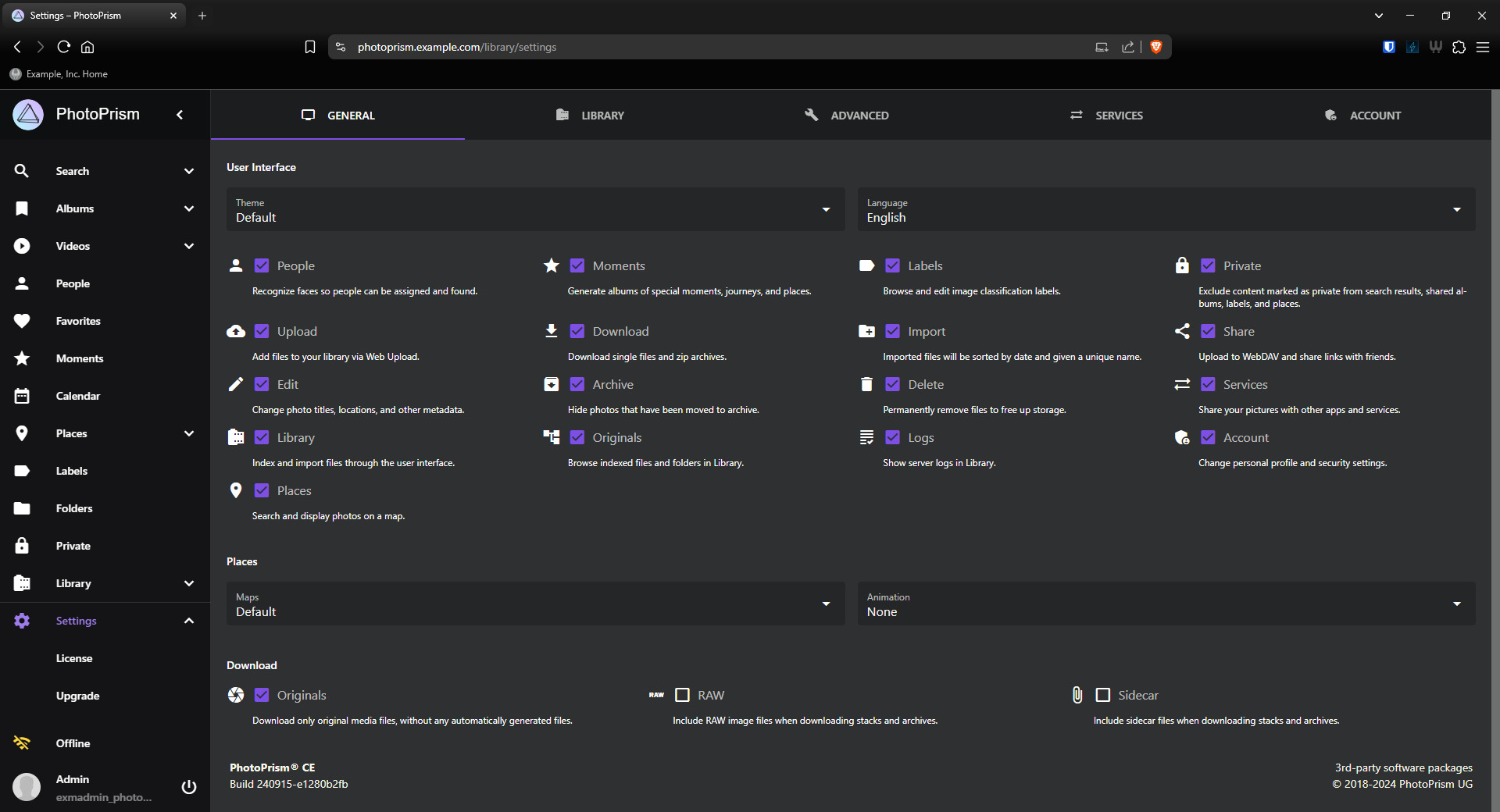Enable RAW download checkbox
The width and height of the screenshot is (1500, 812).
682,695
